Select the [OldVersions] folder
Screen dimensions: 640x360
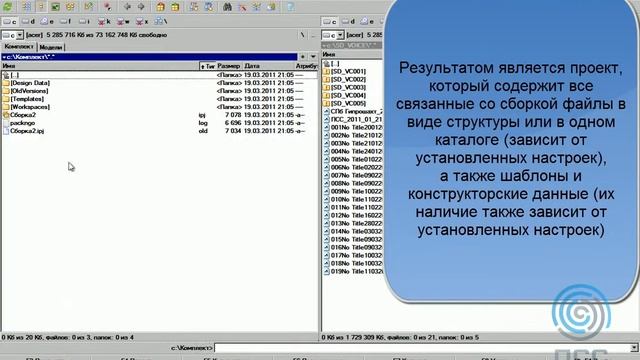coord(159,91)
